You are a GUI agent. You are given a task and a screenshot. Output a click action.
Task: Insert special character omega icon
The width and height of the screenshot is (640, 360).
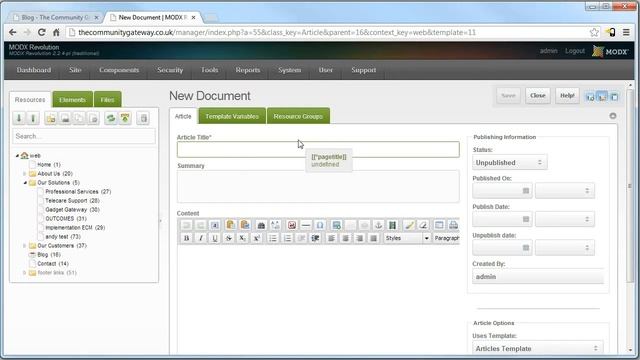(320, 225)
